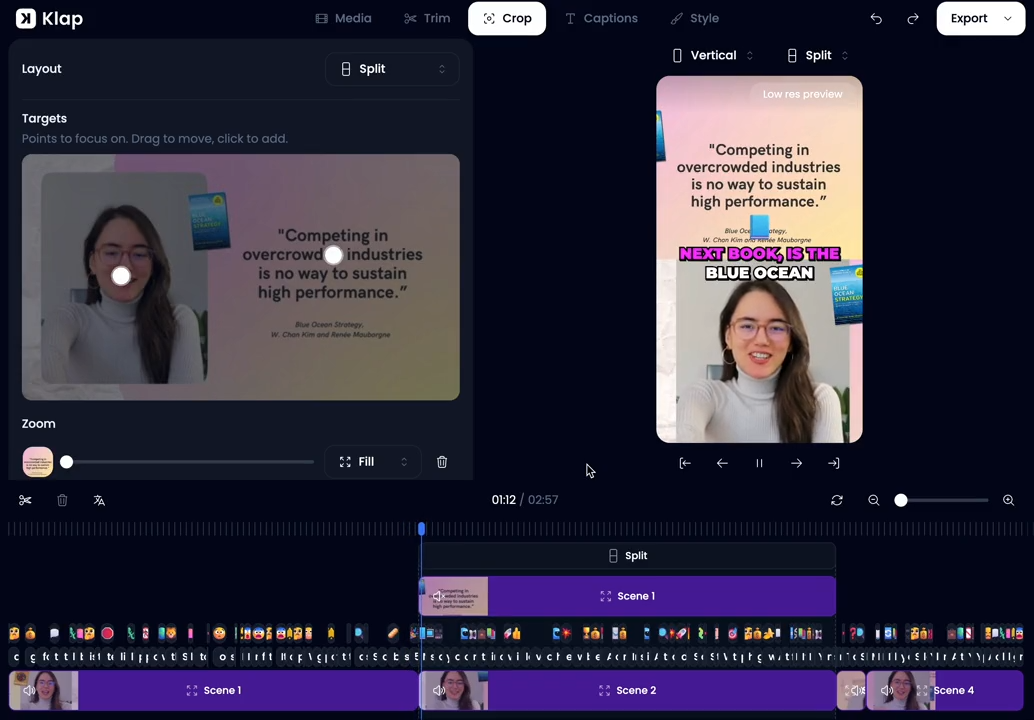
Task: Click the timeline refresh icon
Action: point(837,500)
